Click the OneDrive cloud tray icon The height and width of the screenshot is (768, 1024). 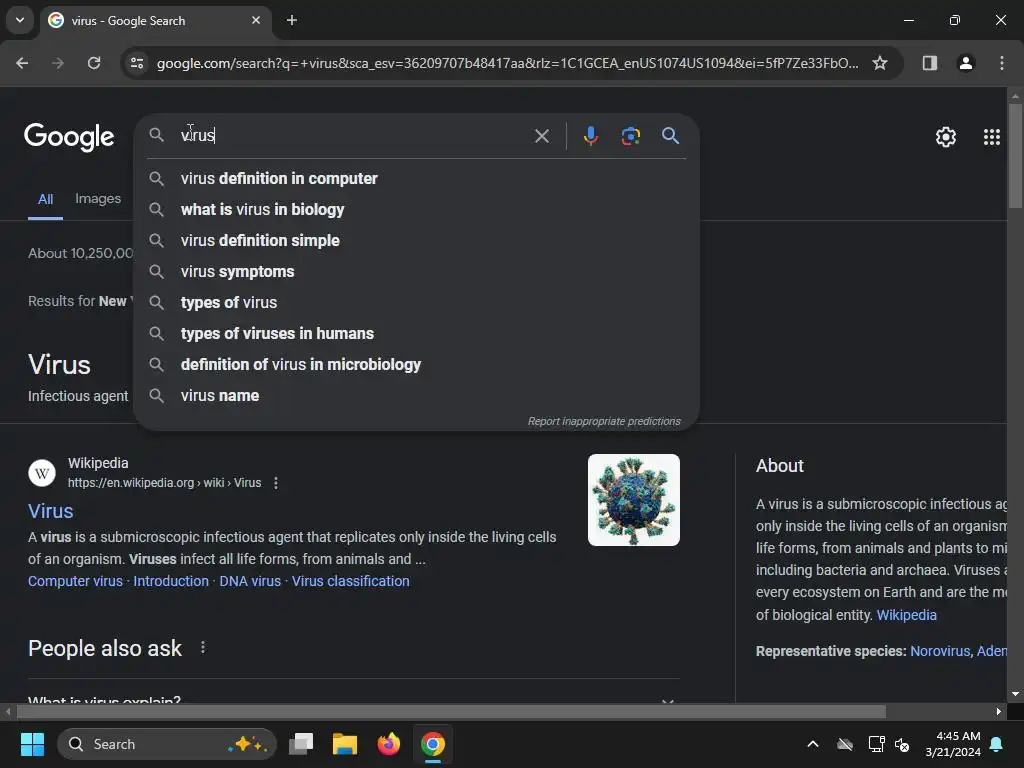point(845,744)
